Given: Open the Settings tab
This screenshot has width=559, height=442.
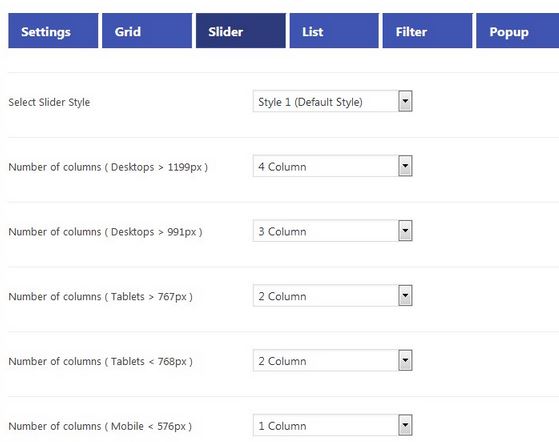Looking at the screenshot, I should click(x=53, y=31).
